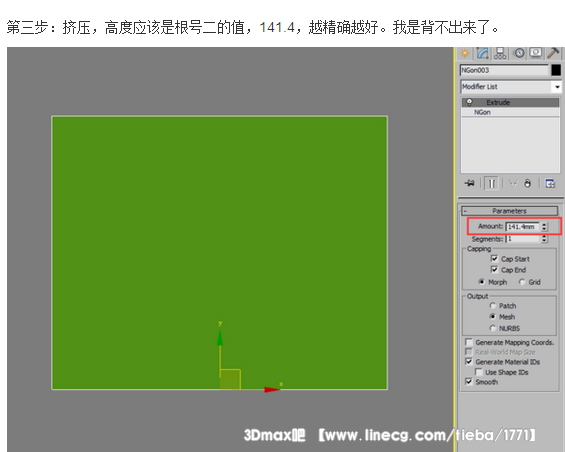Select NURBS output option
Image resolution: width=565 pixels, height=452 pixels.
[493, 328]
